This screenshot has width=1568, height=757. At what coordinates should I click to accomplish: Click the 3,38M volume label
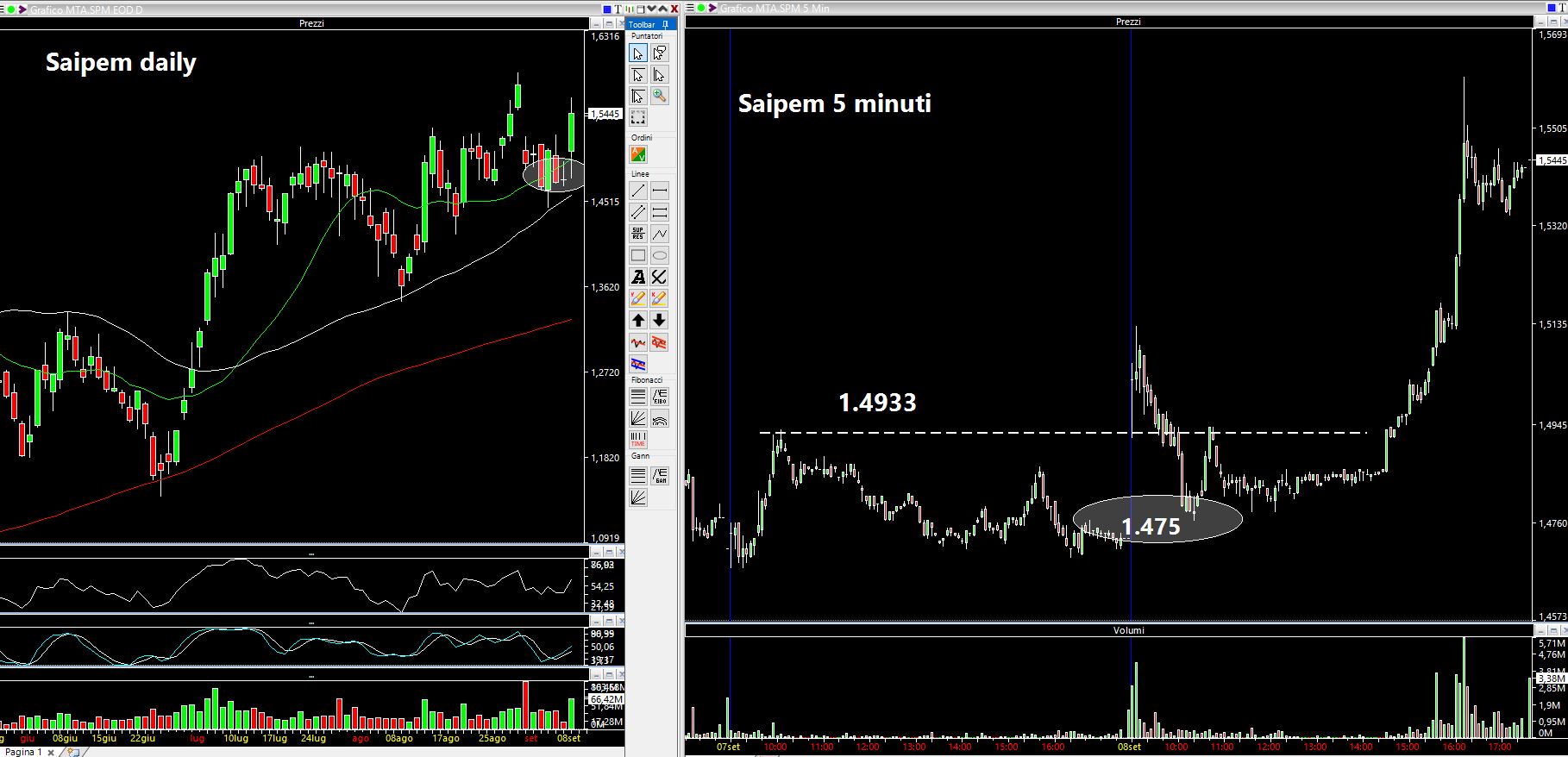pos(1551,679)
